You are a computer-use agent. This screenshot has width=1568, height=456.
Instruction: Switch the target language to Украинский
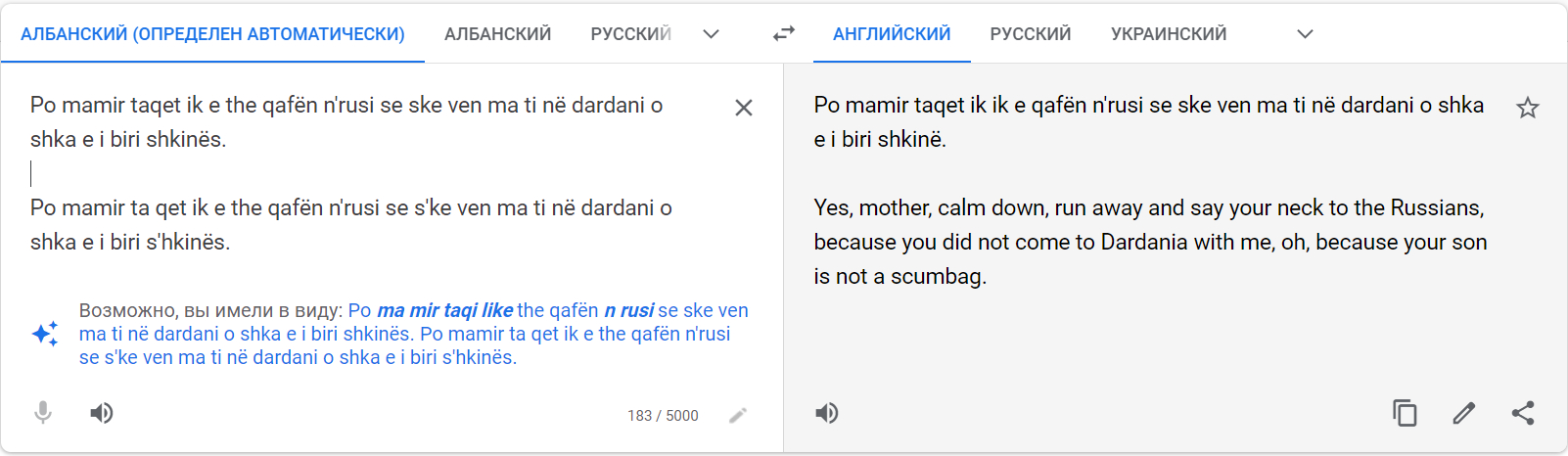pos(1169,34)
